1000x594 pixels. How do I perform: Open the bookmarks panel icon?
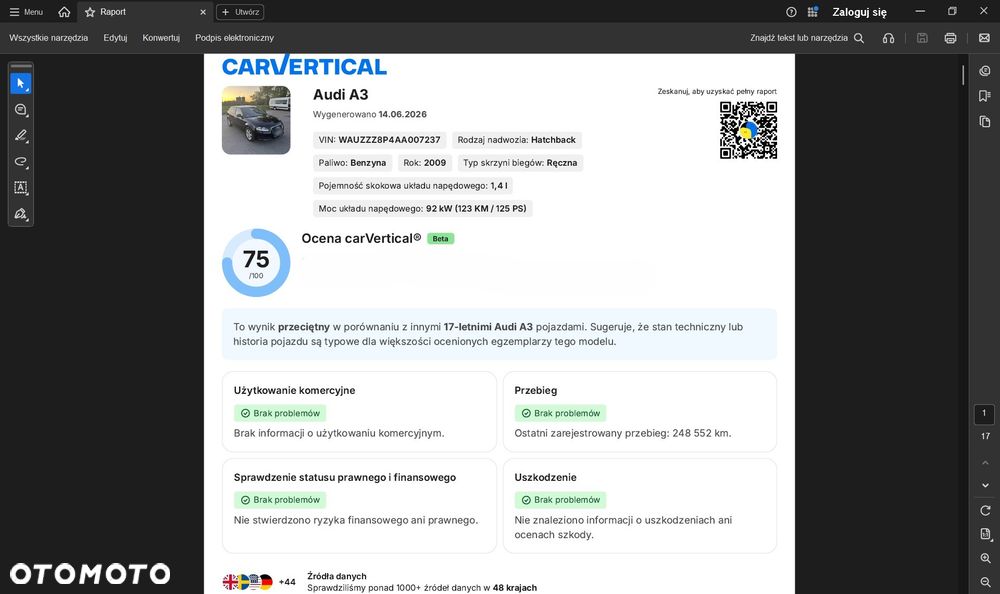click(x=985, y=96)
